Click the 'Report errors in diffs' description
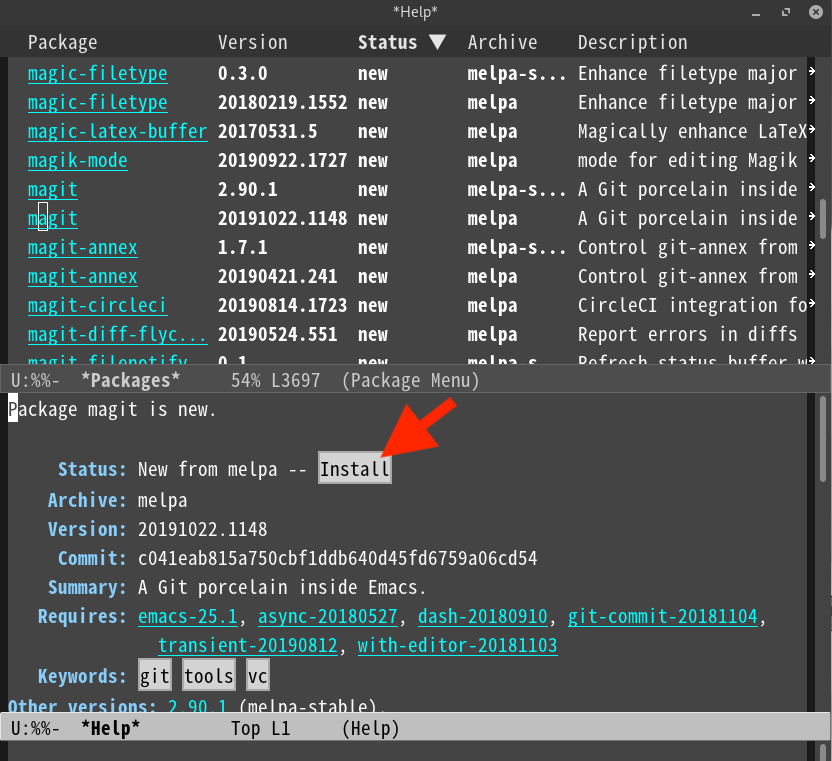Screen dimensions: 832x761 (x=688, y=335)
